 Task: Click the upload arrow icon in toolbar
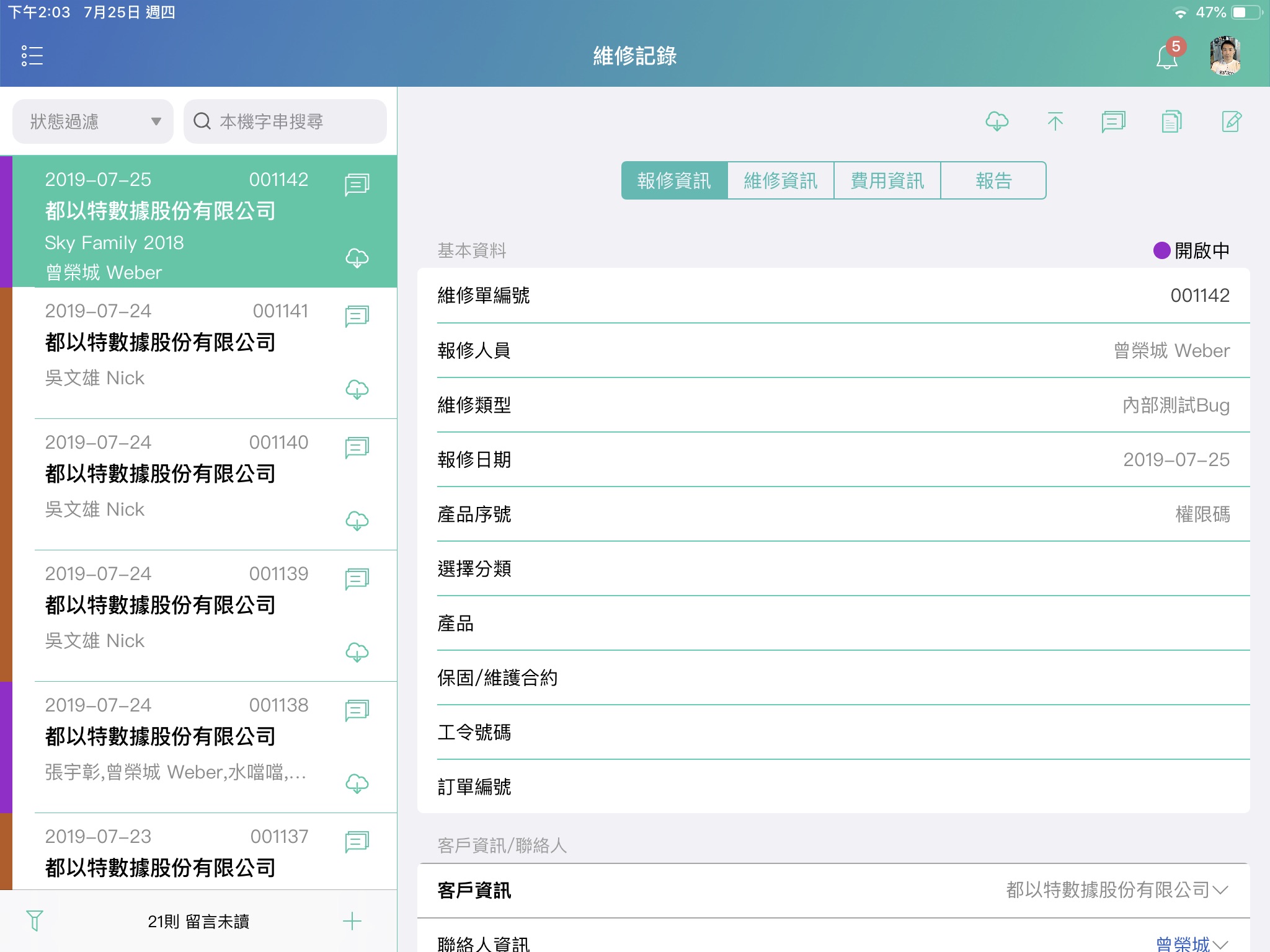1055,121
